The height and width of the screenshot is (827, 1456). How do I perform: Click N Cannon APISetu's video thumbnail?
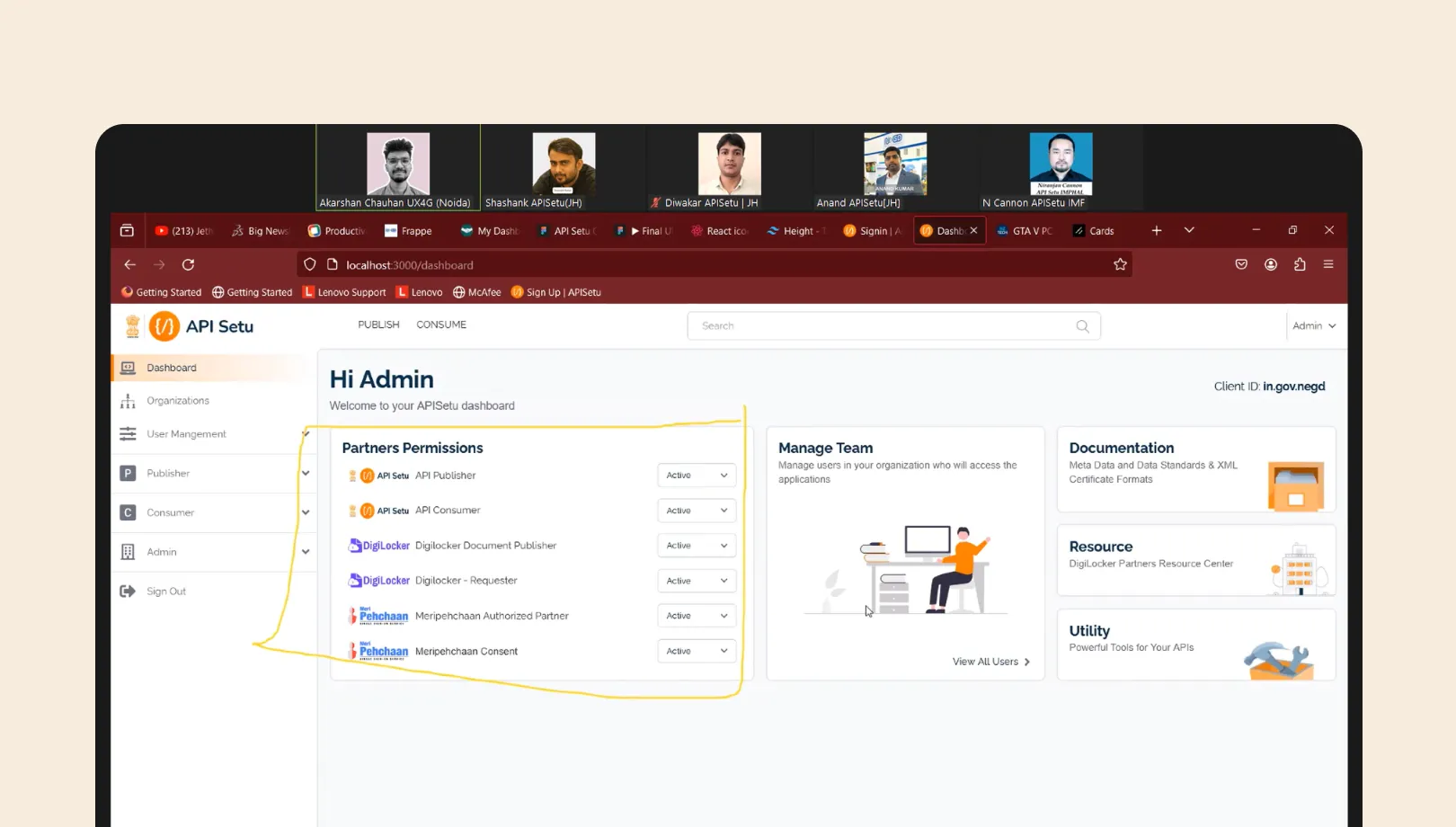tap(1061, 167)
